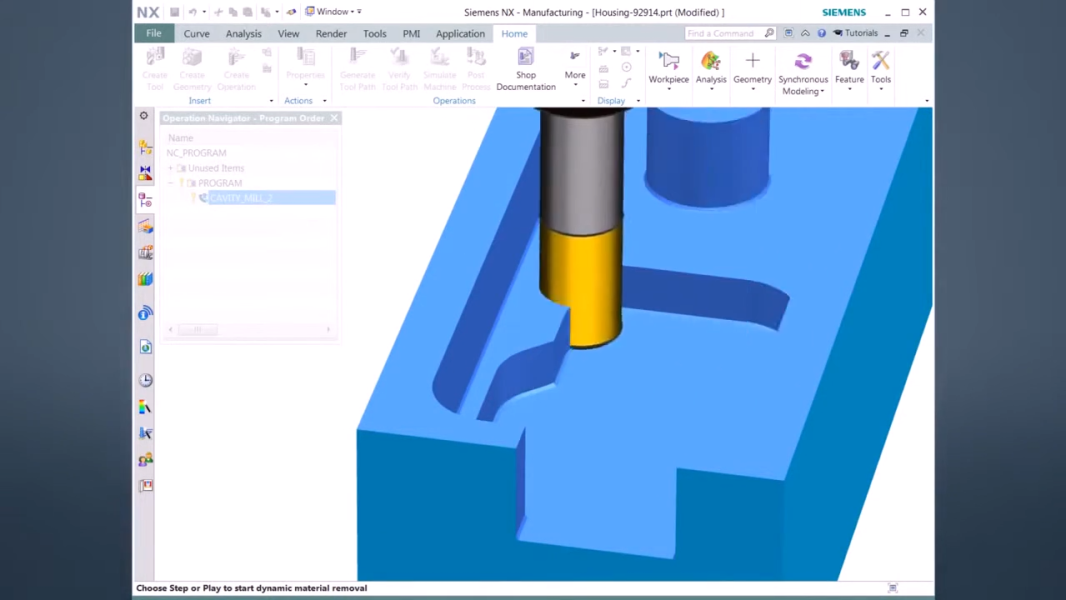
Task: Click the search magnifier icon in Find a Command
Action: (x=769, y=33)
